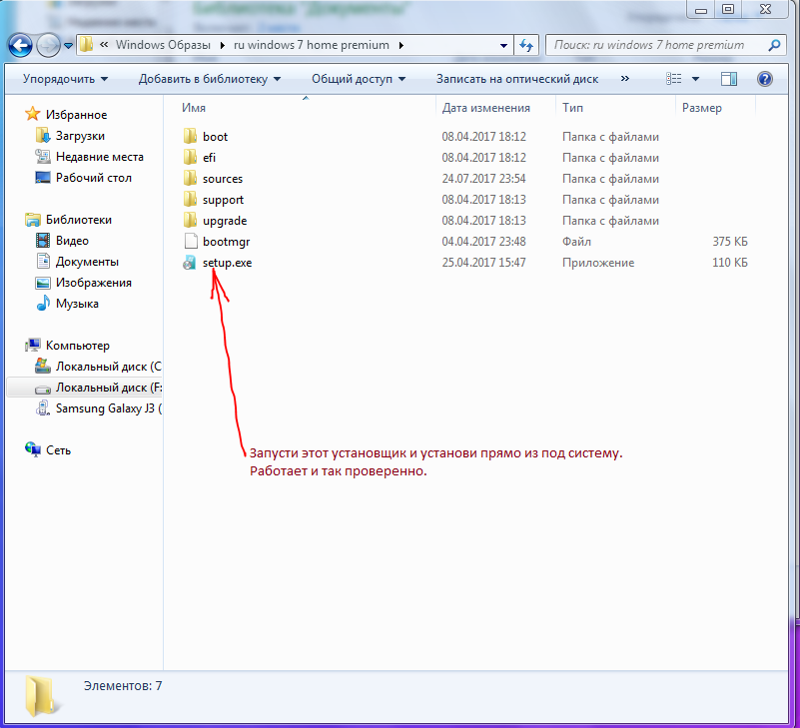Click the change view icon
The height and width of the screenshot is (728, 800).
tap(673, 79)
